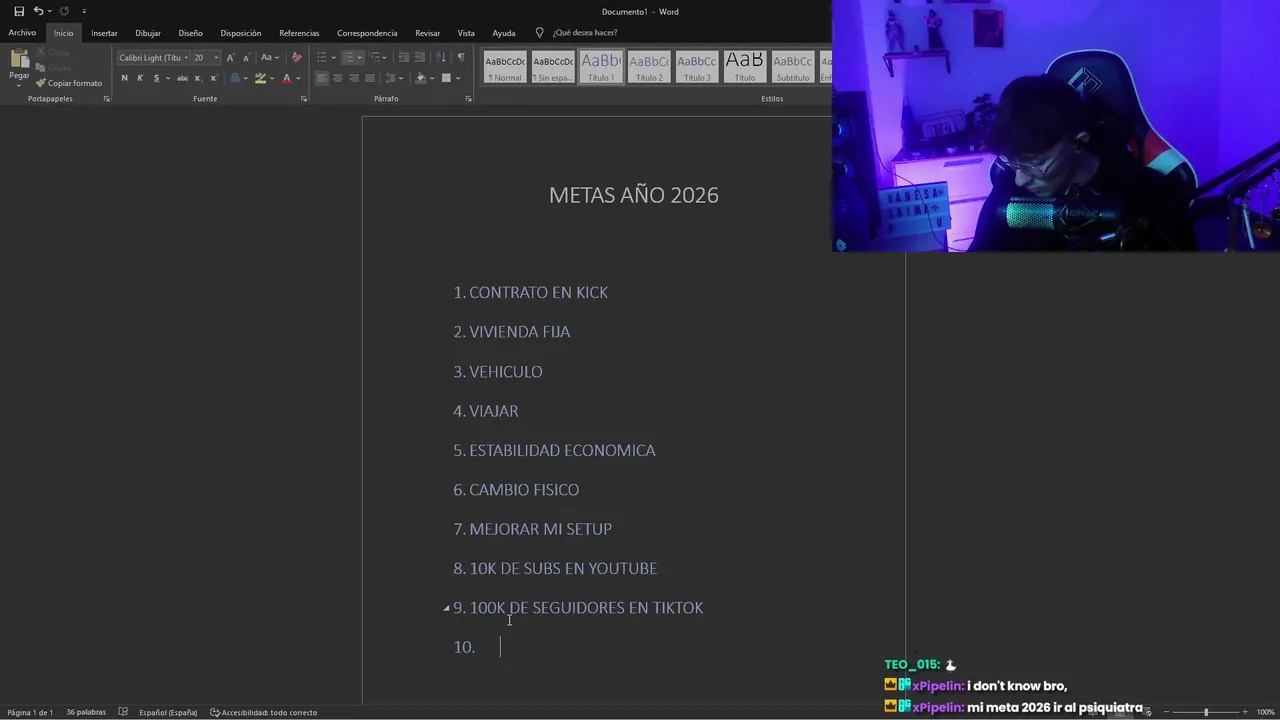Viewport: 1280px width, 720px height.
Task: Apply the Sin espaciado style
Action: (x=553, y=67)
